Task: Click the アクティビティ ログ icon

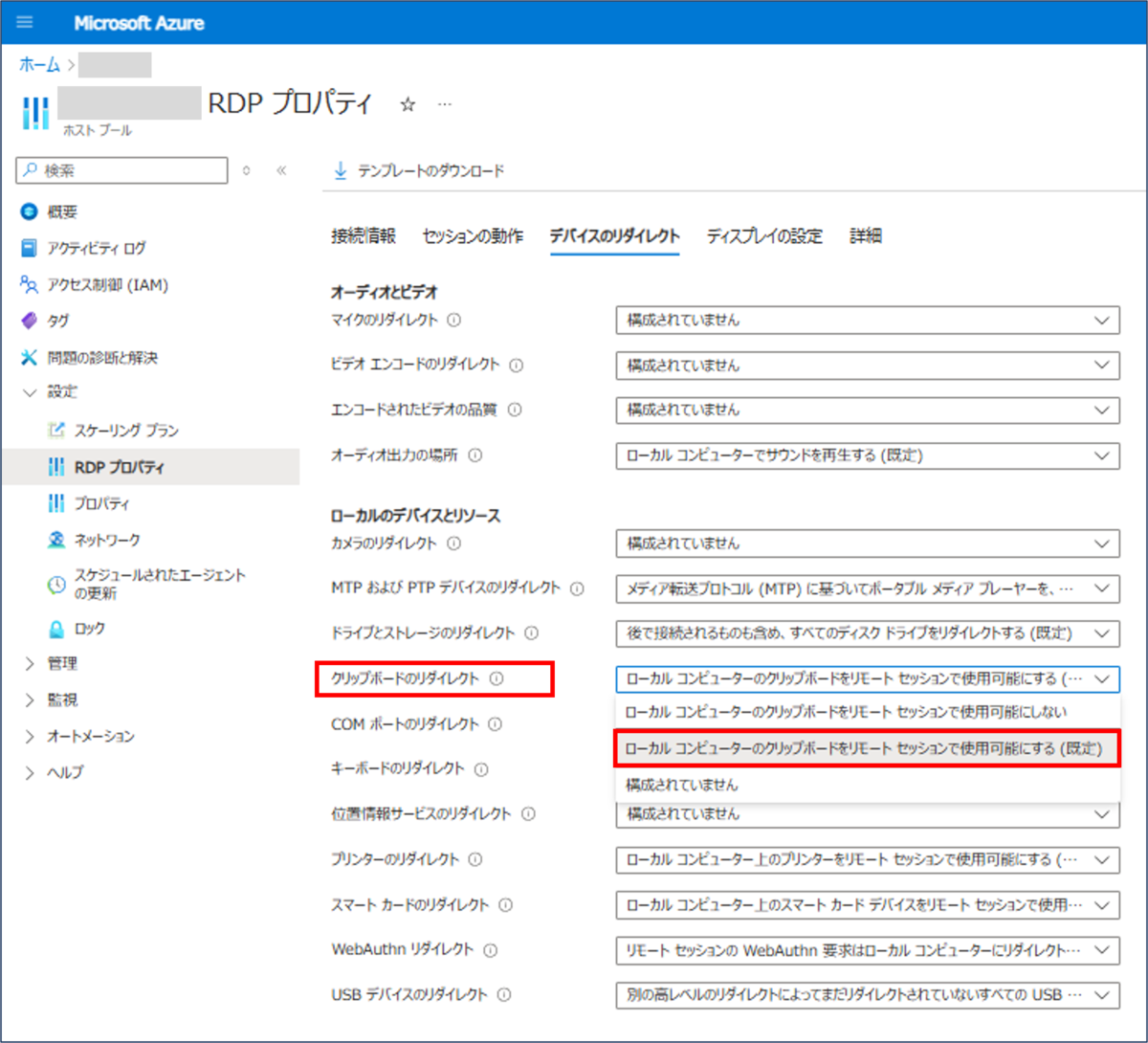Action: (29, 248)
